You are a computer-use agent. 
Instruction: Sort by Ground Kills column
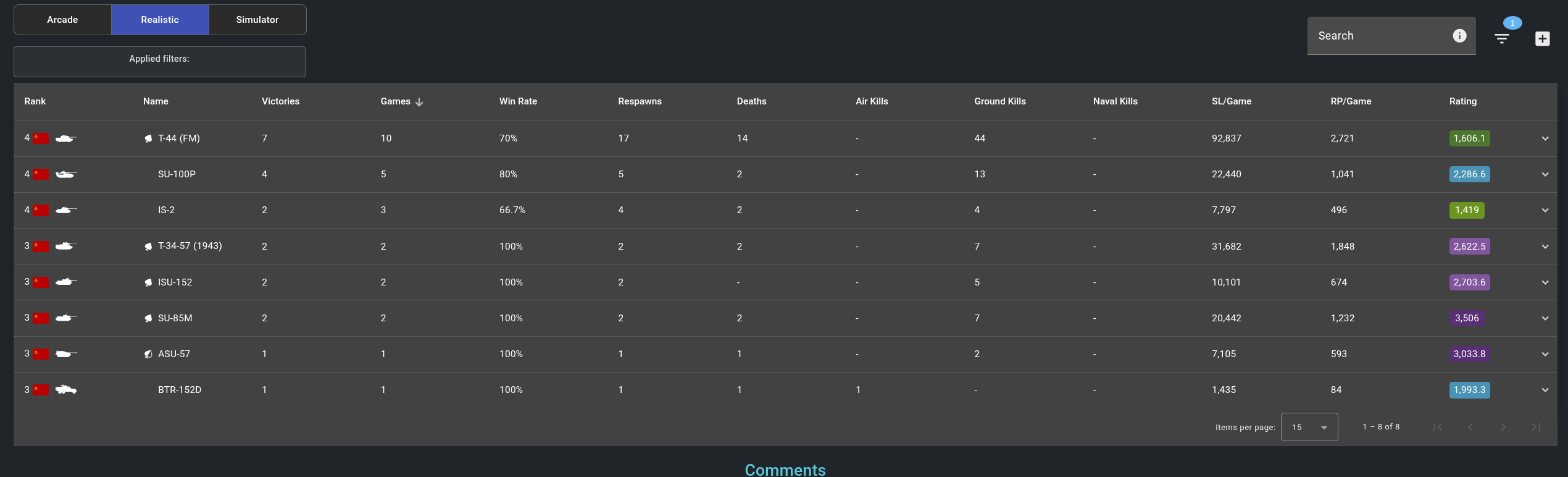[1000, 101]
